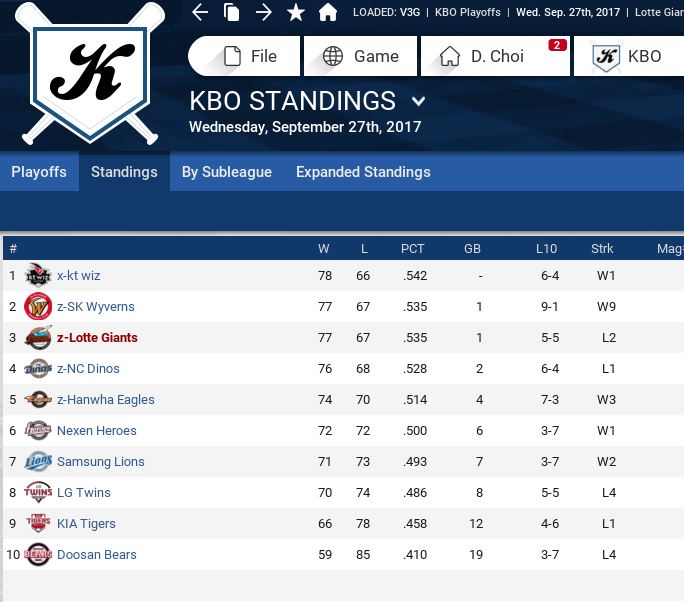Open the File menu
This screenshot has height=602, width=684.
pyautogui.click(x=245, y=56)
